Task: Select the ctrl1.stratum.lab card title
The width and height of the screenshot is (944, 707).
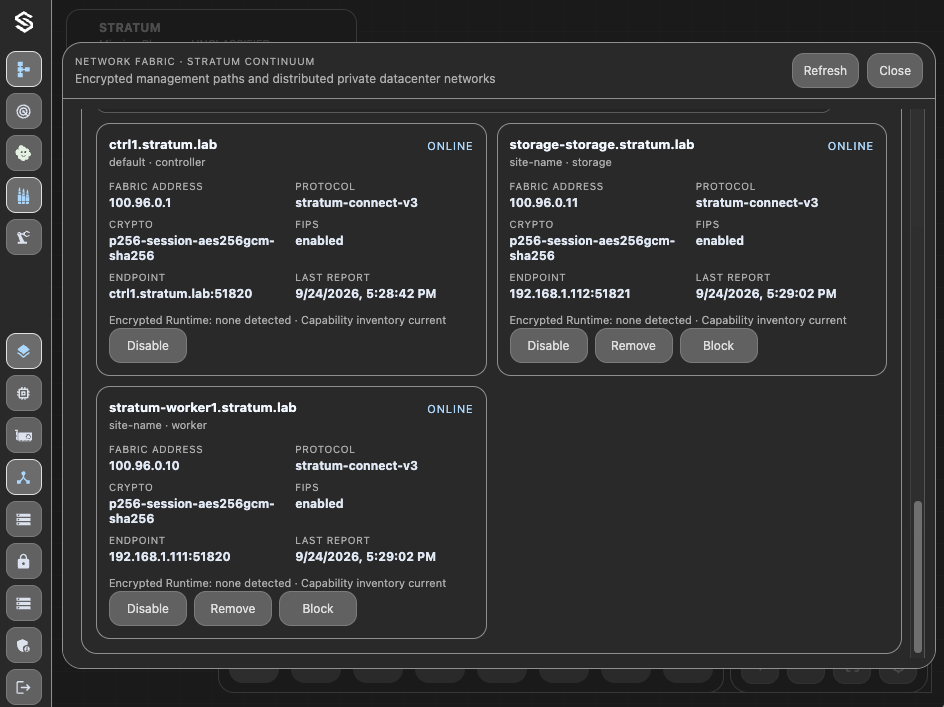Action: coord(163,145)
